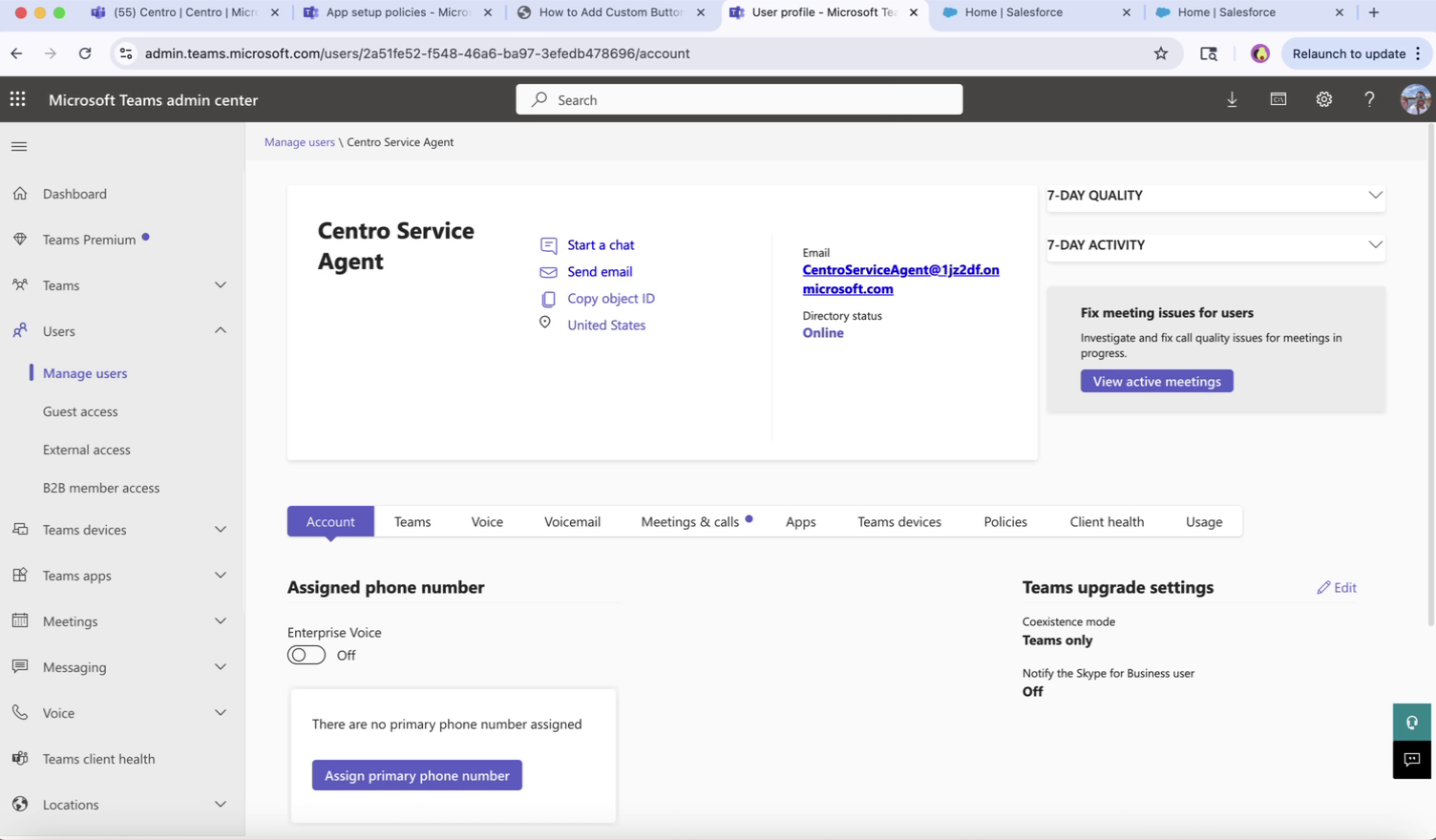Expand the Voice chevron in sidebar
Viewport: 1436px width, 840px height.
click(x=221, y=712)
